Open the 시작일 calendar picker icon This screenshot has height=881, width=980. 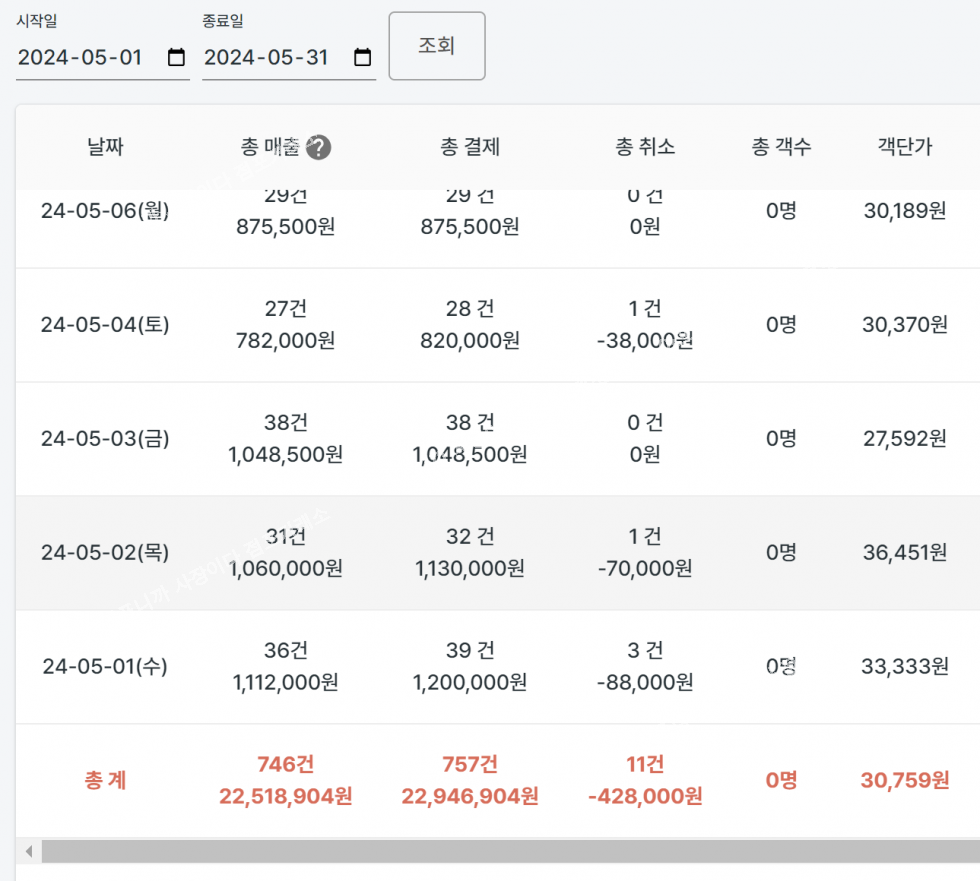[176, 57]
